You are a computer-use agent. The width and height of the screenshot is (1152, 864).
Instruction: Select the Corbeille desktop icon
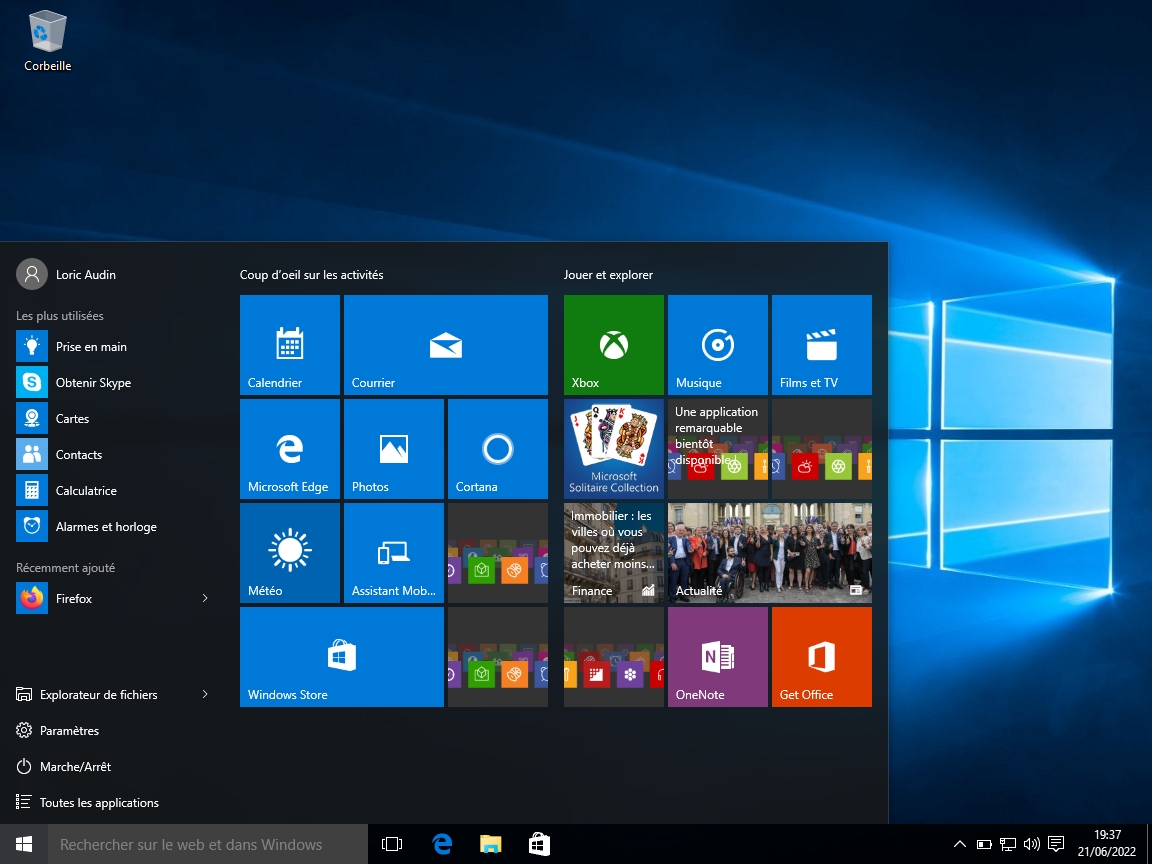click(48, 41)
